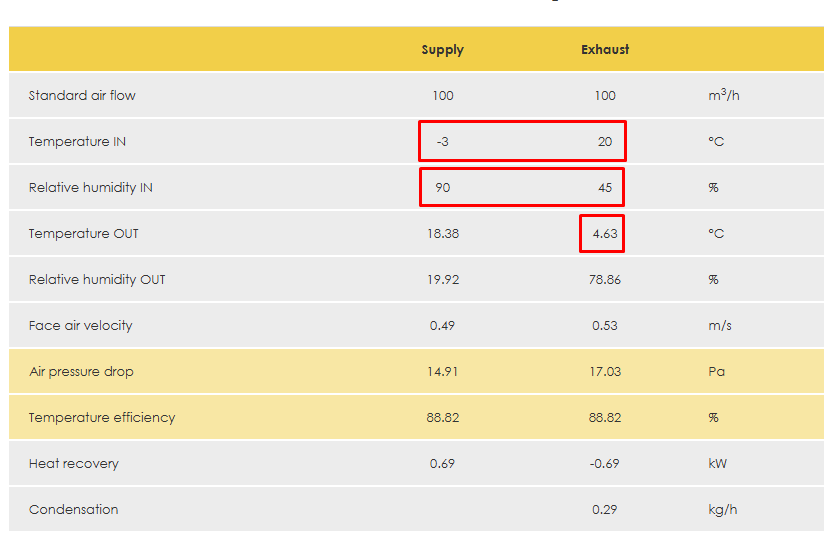Image resolution: width=839 pixels, height=543 pixels.
Task: Click the Exhaust Temperature OUT value 4.63
Action: click(605, 234)
